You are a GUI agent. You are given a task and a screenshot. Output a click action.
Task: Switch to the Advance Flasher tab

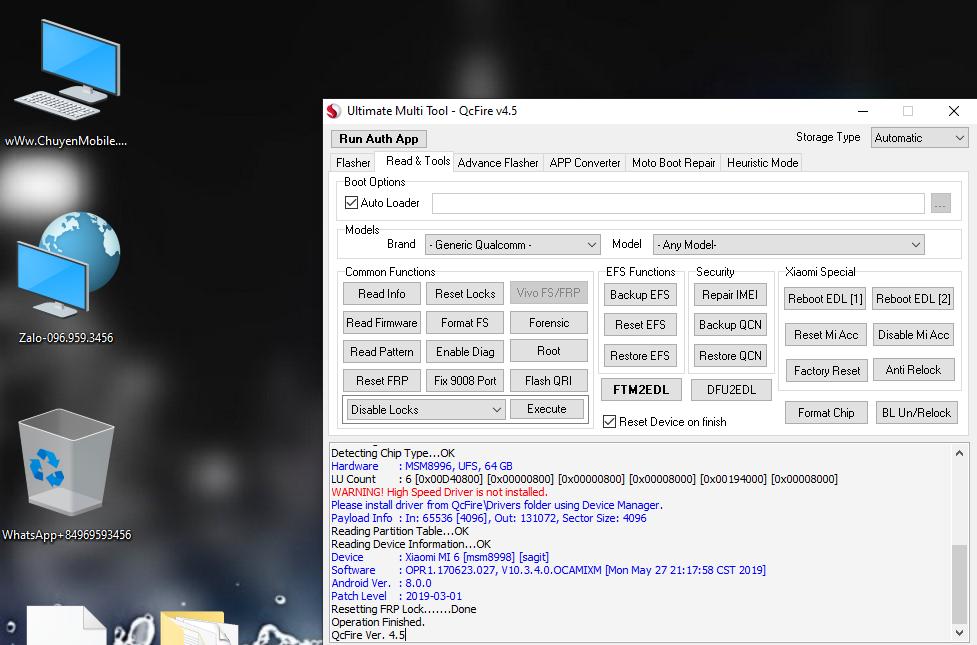(498, 163)
